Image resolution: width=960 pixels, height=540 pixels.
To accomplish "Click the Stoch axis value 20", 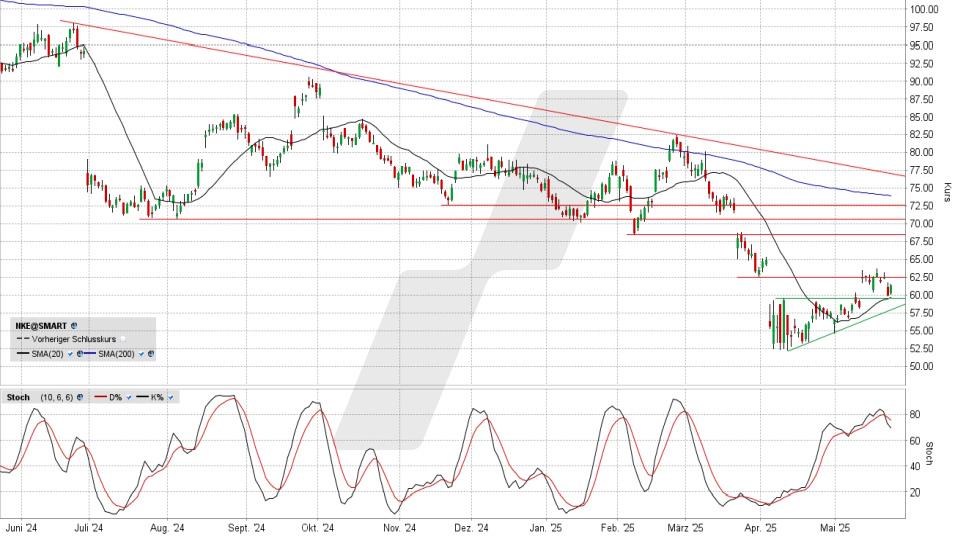I will pyautogui.click(x=915, y=493).
